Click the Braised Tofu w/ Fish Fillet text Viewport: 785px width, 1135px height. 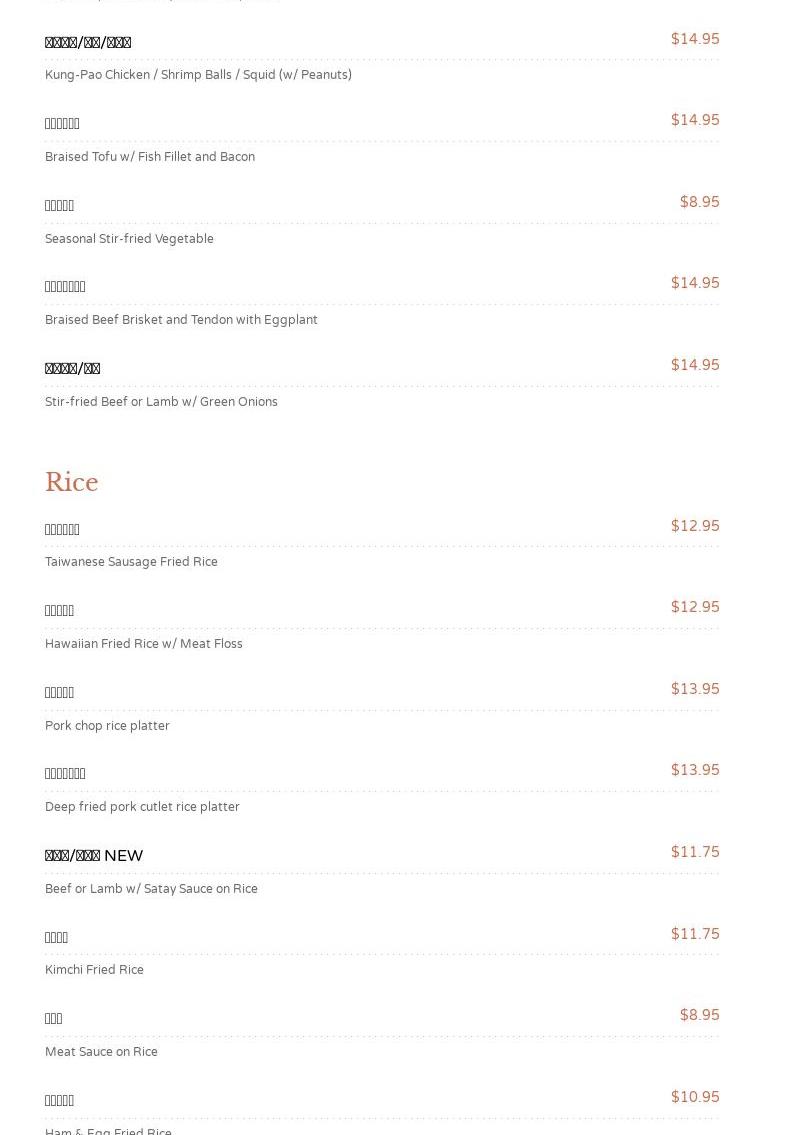(x=150, y=157)
